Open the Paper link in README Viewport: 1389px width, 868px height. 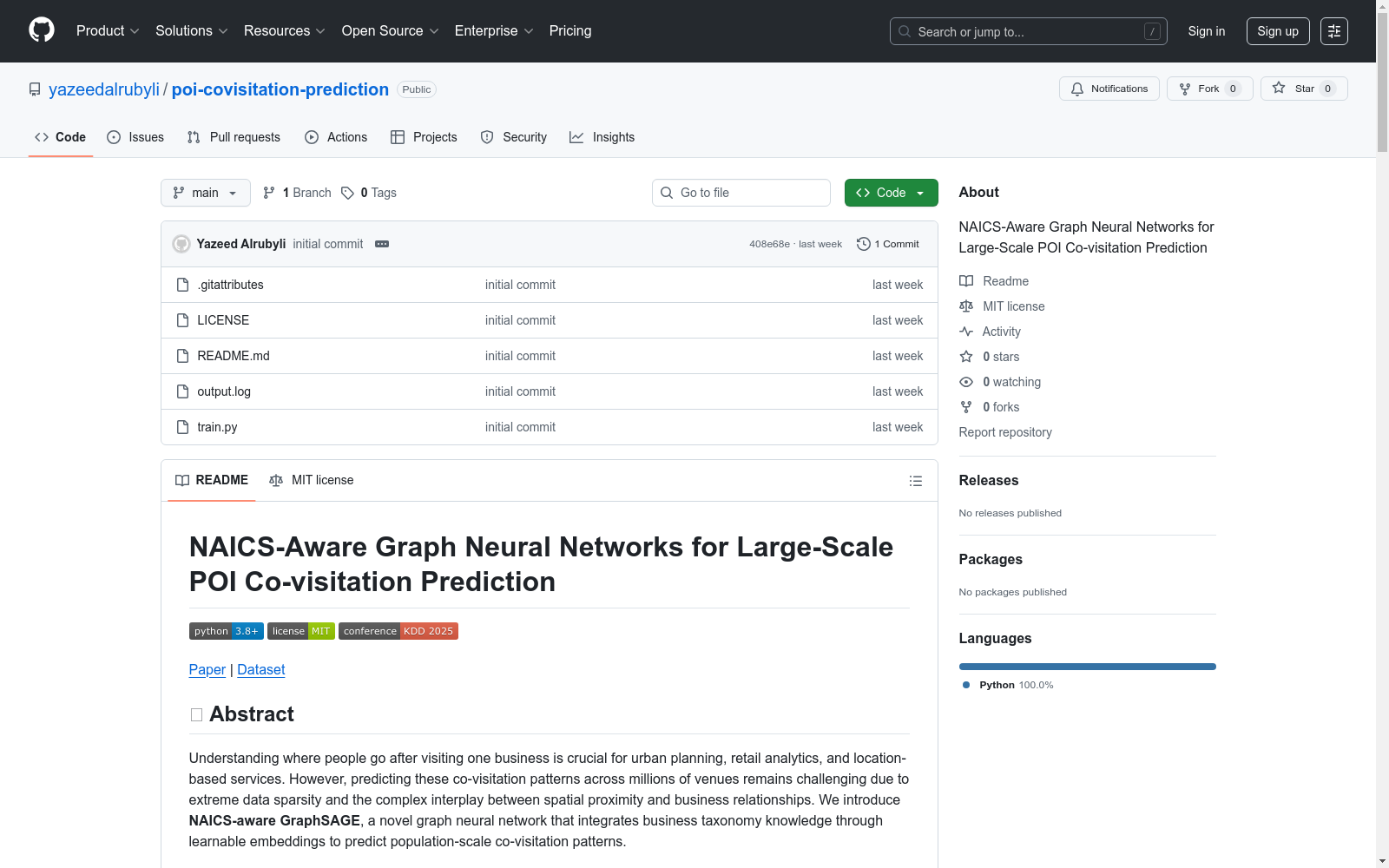pyautogui.click(x=207, y=669)
